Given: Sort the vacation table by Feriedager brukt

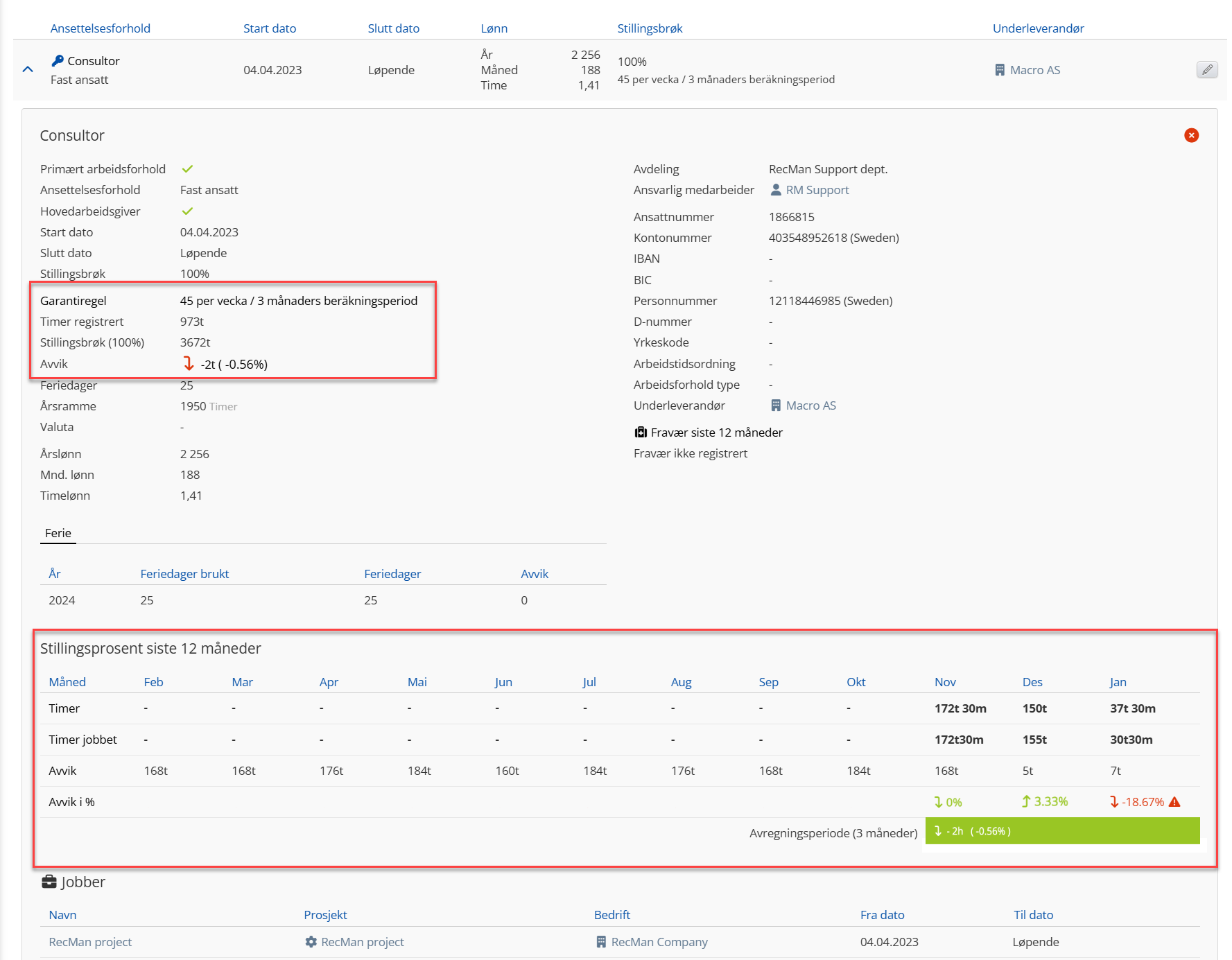Looking at the screenshot, I should click(x=184, y=574).
